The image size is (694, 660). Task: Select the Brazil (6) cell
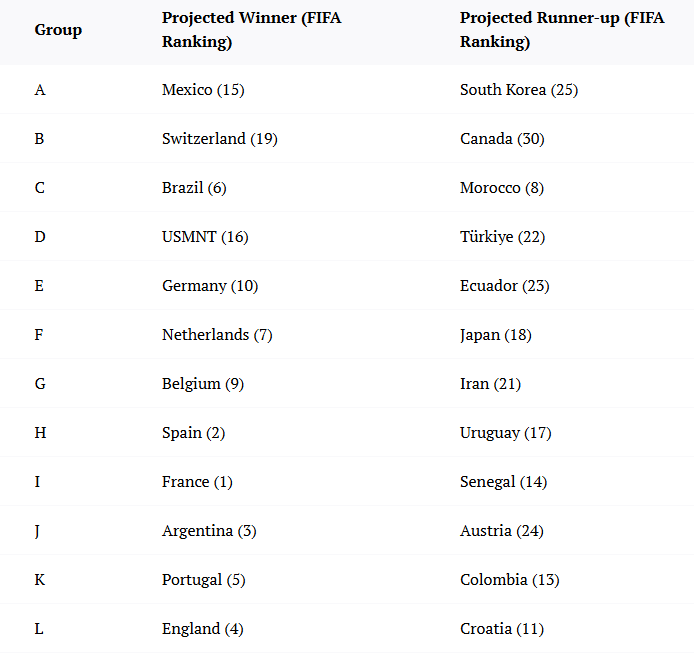[x=194, y=188]
